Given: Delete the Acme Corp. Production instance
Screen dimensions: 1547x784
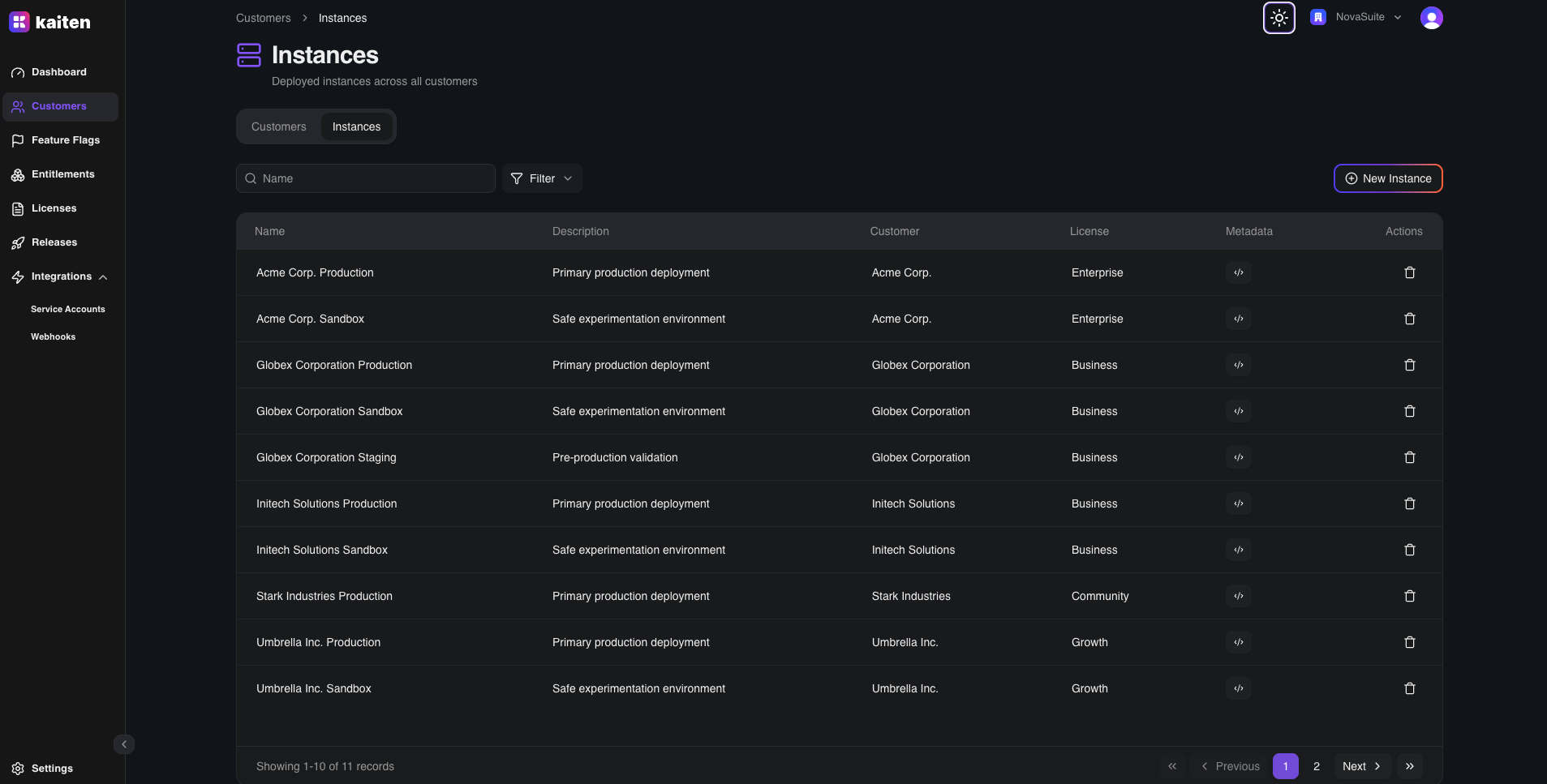Looking at the screenshot, I should click(1409, 272).
